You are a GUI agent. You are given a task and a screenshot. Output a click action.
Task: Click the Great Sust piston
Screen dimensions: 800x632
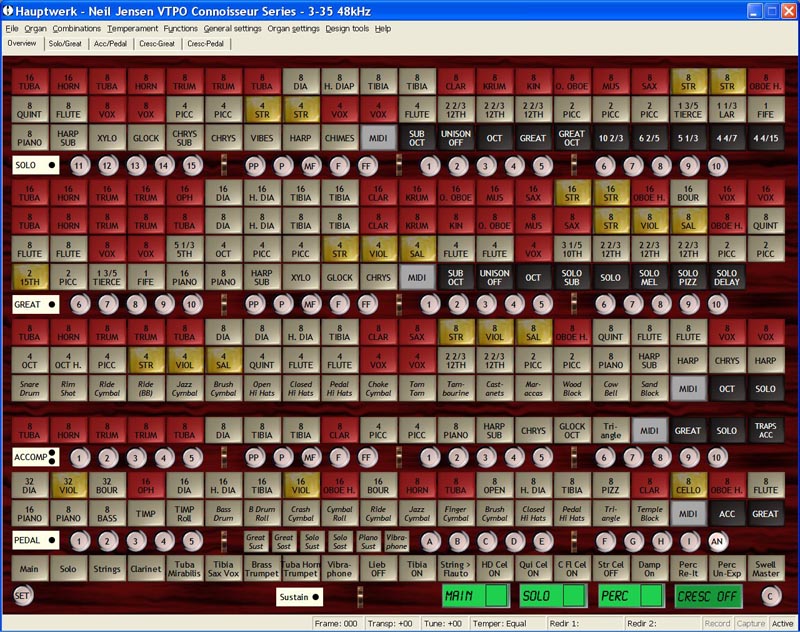pos(256,542)
